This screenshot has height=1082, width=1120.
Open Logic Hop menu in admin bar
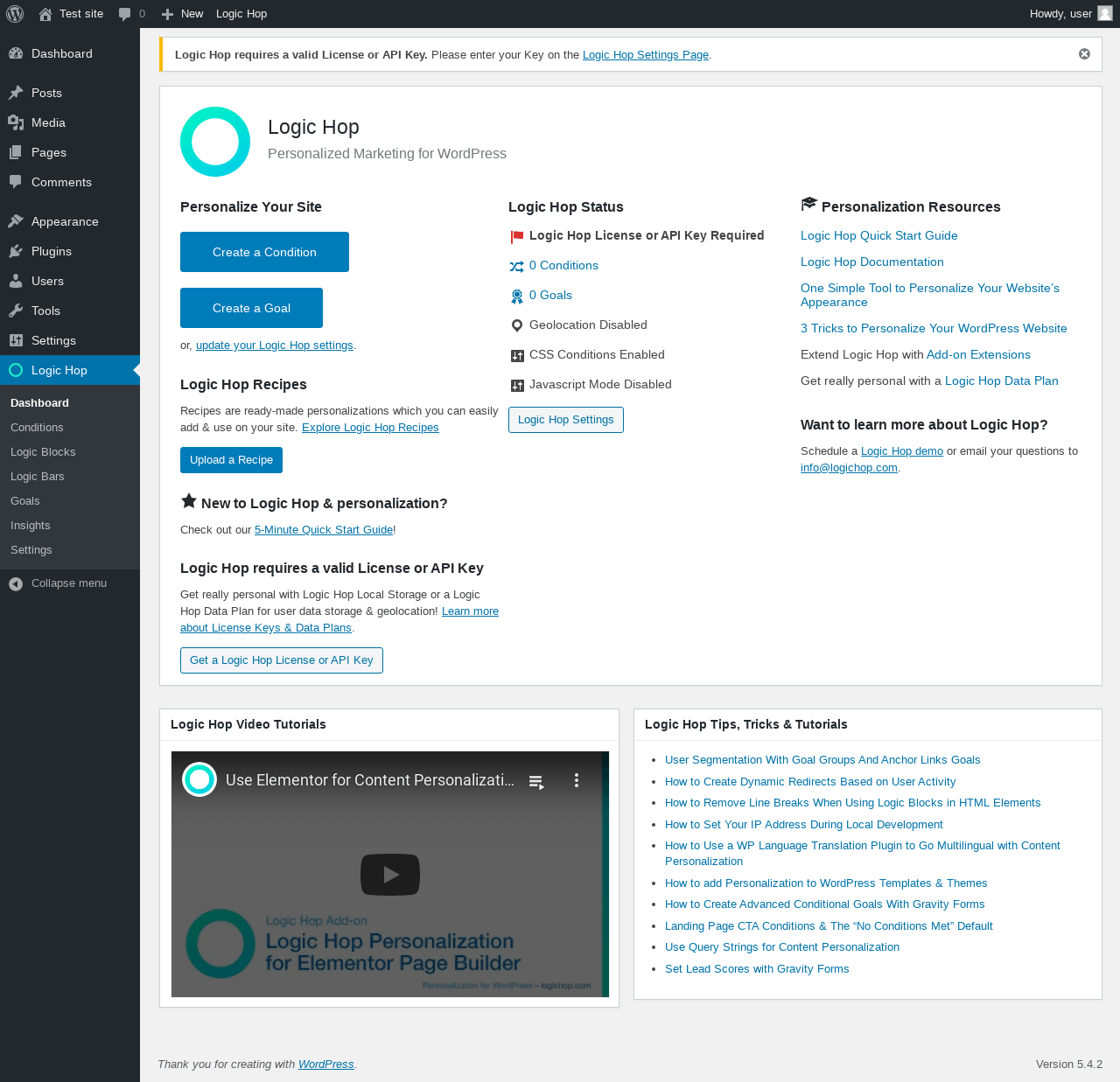[241, 14]
